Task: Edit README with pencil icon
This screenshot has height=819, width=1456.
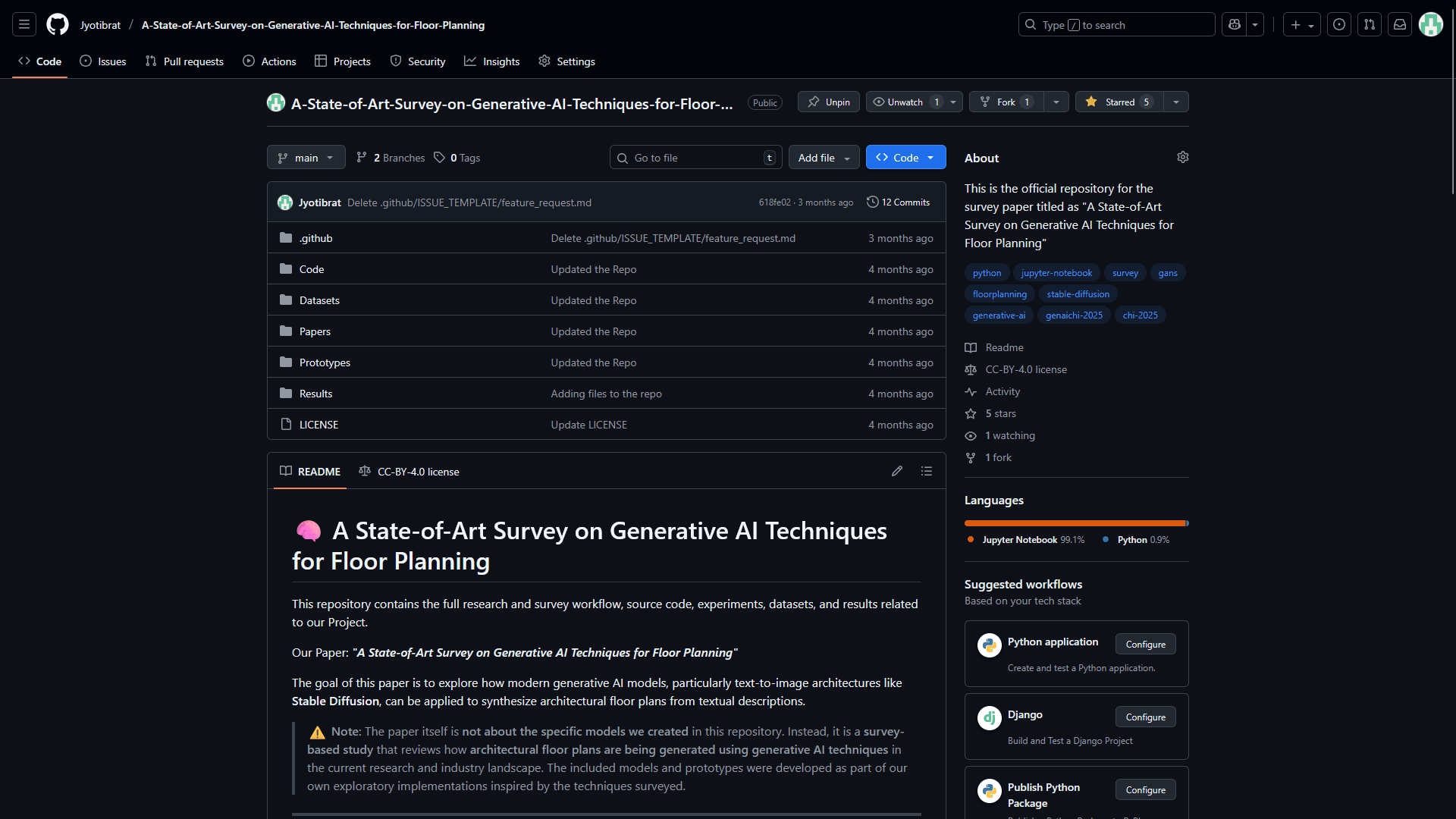Action: click(x=897, y=471)
